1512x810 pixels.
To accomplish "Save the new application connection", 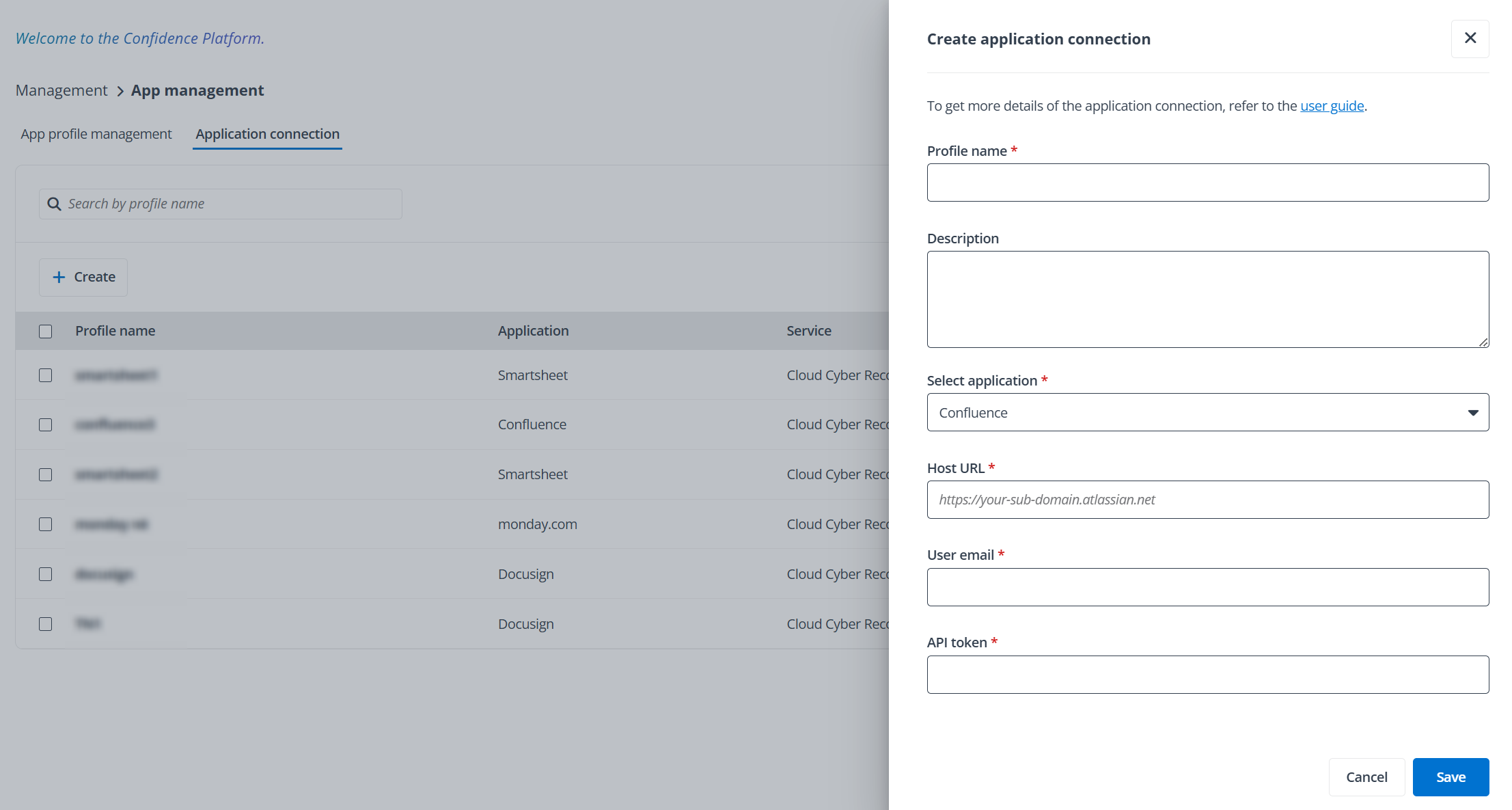I will point(1451,777).
